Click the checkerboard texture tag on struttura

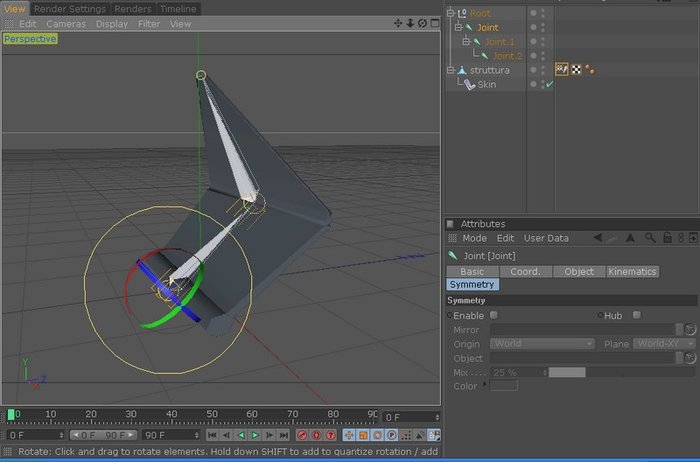click(576, 69)
